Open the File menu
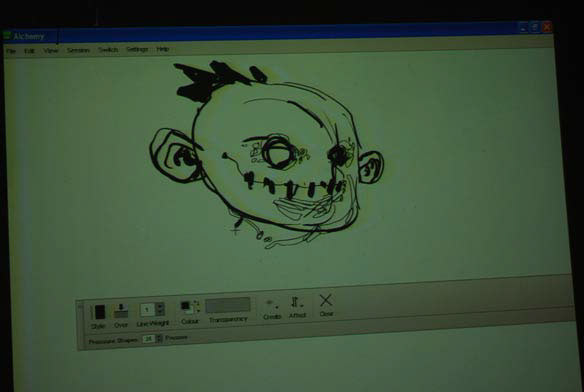Viewport: 584px width, 392px height. tap(11, 51)
